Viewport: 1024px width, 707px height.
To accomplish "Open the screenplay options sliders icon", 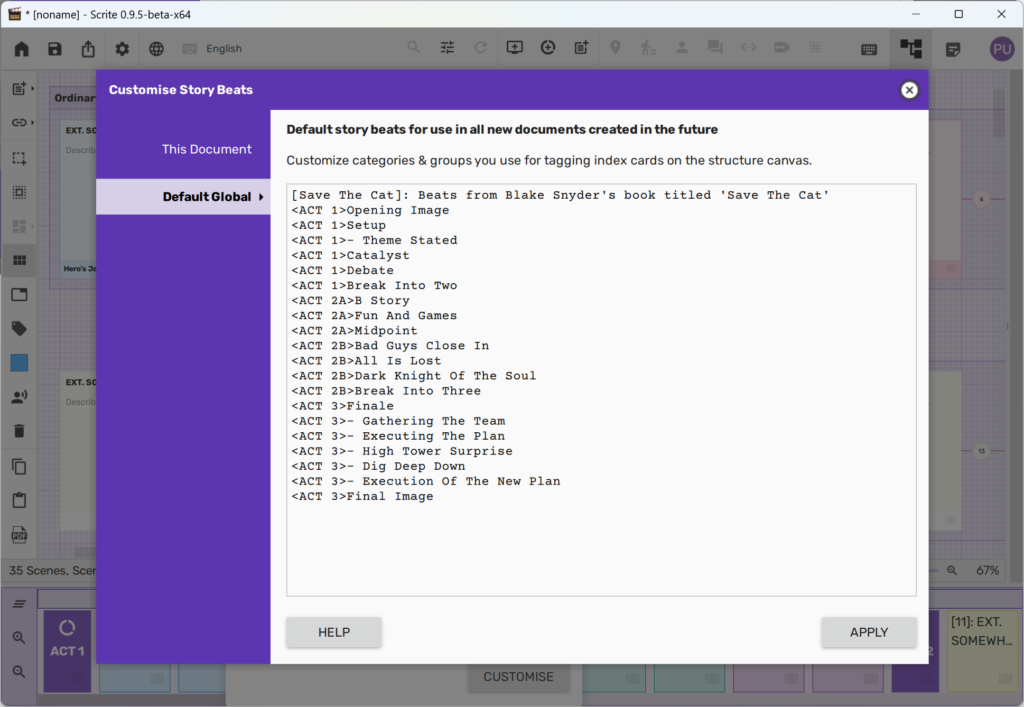I will pos(447,48).
